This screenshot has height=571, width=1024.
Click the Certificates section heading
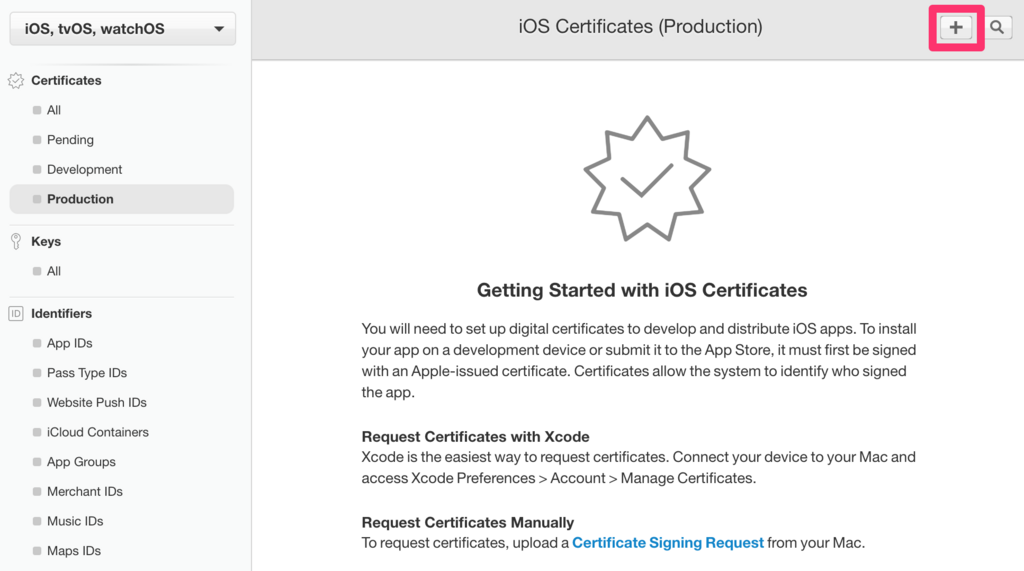tap(66, 80)
